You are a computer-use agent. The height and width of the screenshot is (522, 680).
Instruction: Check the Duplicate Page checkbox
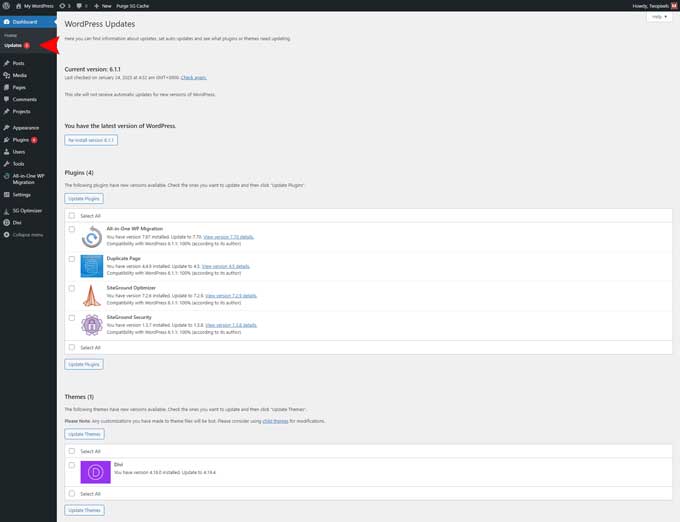[x=72, y=259]
